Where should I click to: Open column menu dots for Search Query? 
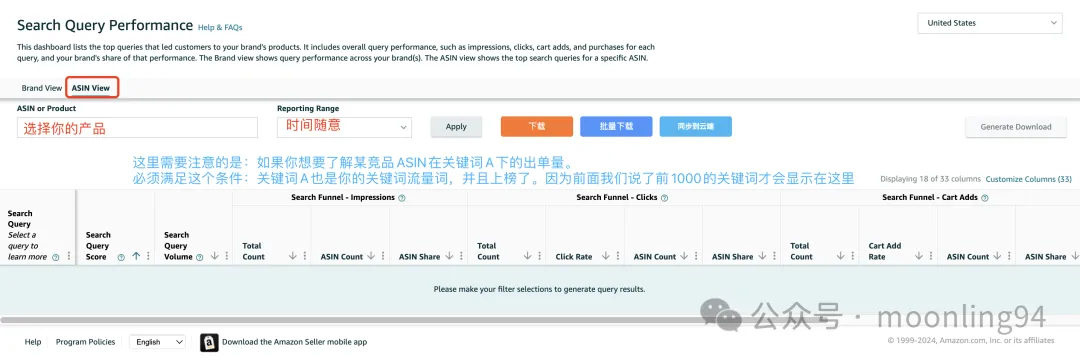[68, 256]
